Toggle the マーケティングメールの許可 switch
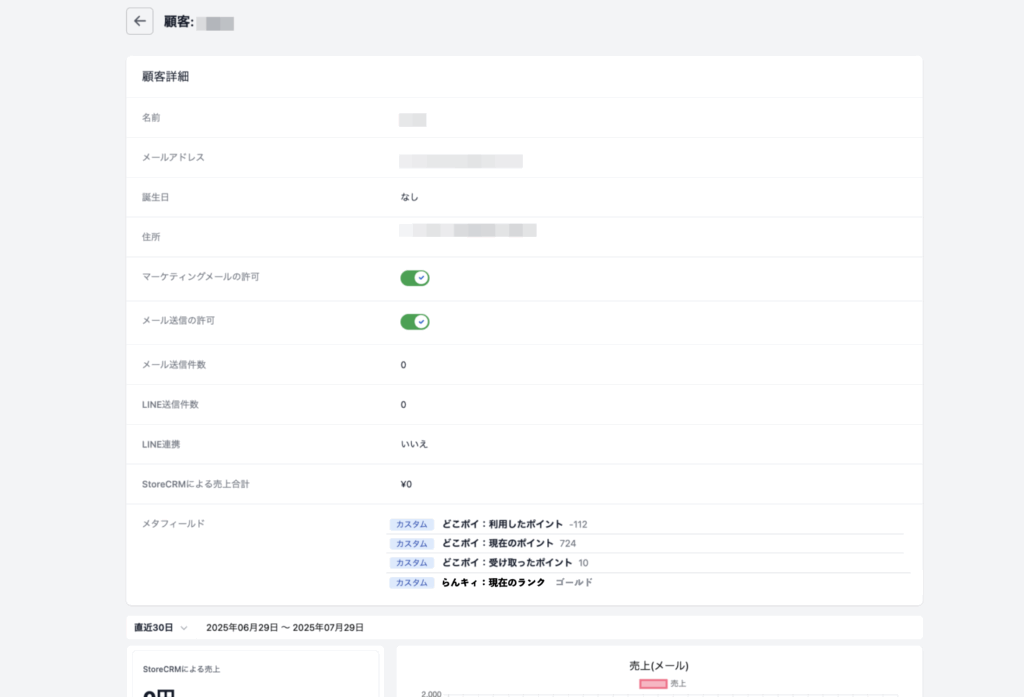The image size is (1024, 697). point(414,278)
